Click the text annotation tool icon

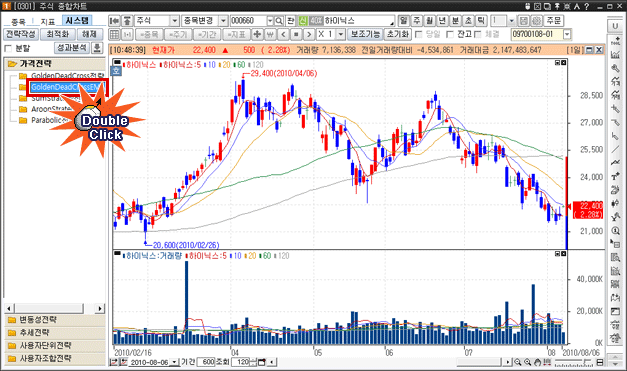coord(615,176)
